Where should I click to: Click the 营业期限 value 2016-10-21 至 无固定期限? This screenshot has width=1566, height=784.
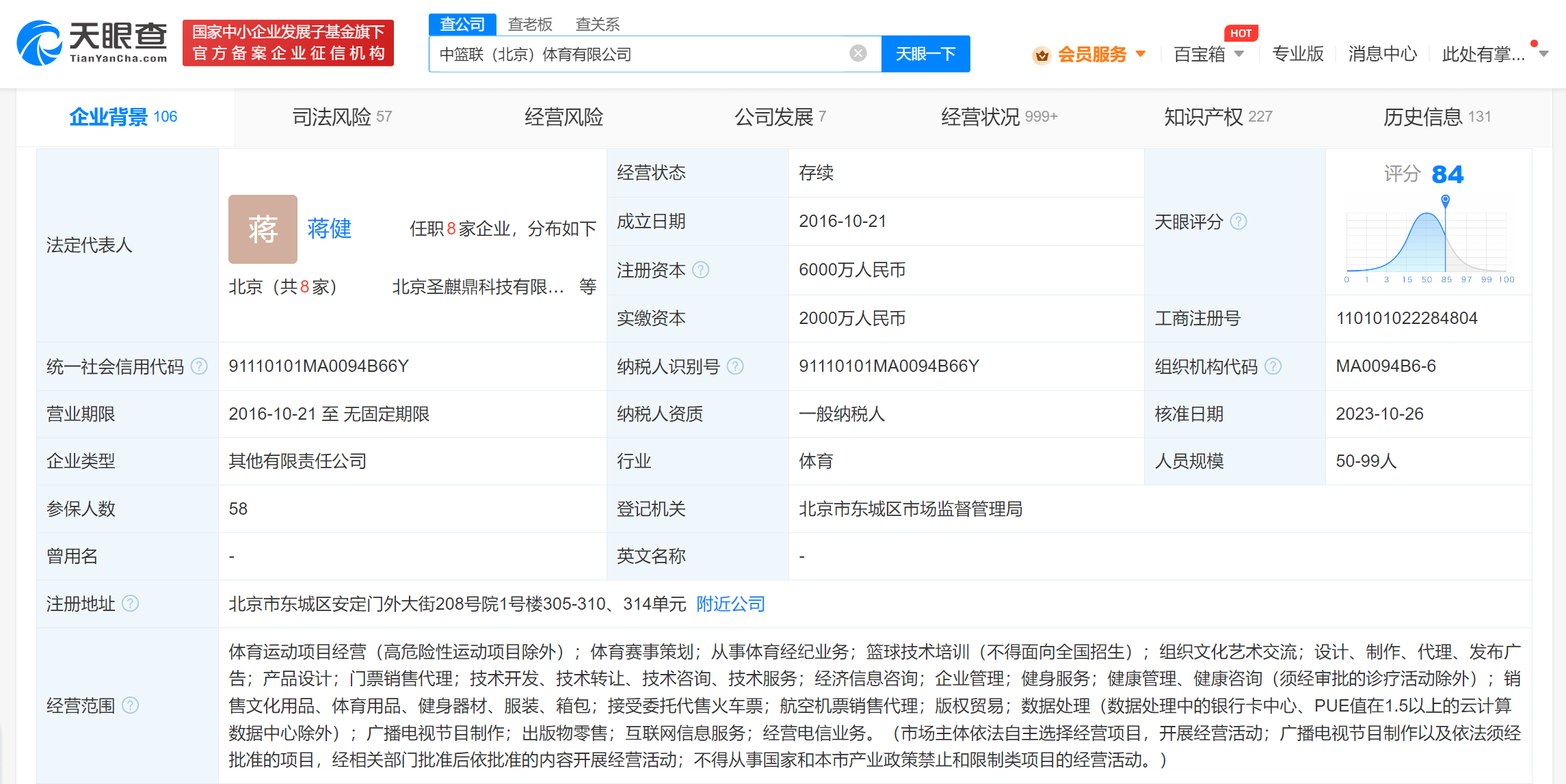(329, 414)
